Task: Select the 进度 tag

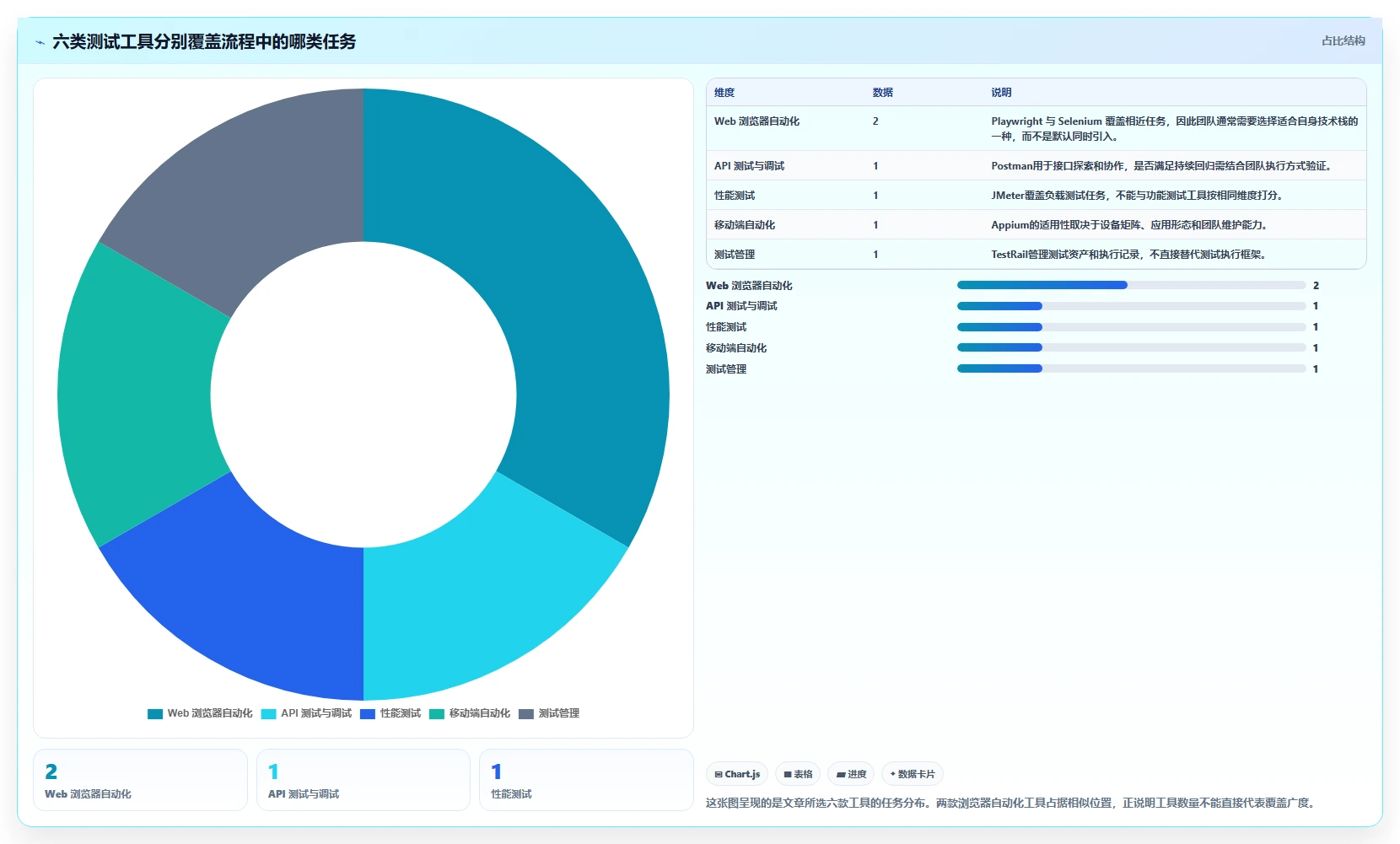Action: (x=851, y=774)
